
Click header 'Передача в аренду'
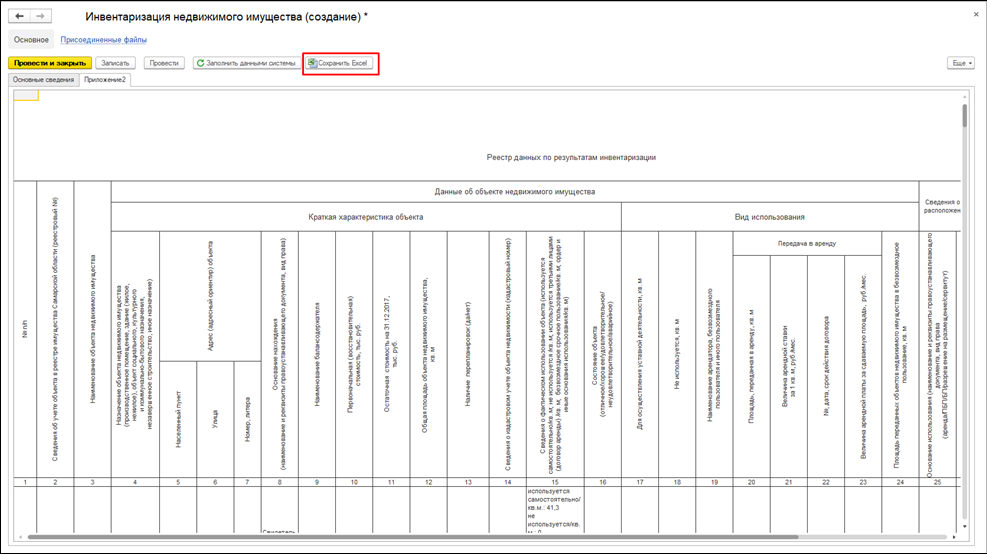(x=807, y=243)
